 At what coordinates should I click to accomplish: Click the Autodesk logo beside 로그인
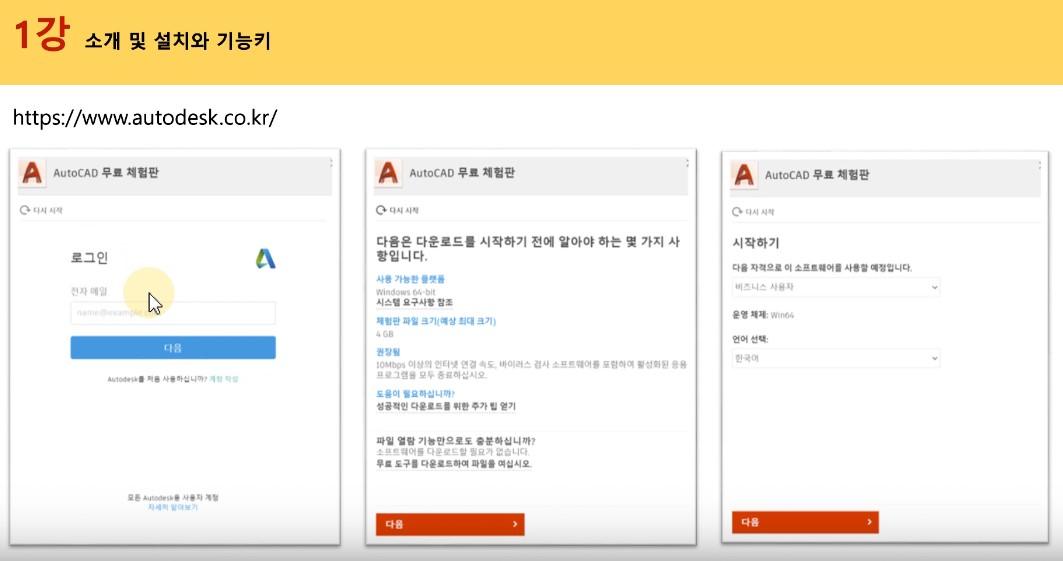265,258
